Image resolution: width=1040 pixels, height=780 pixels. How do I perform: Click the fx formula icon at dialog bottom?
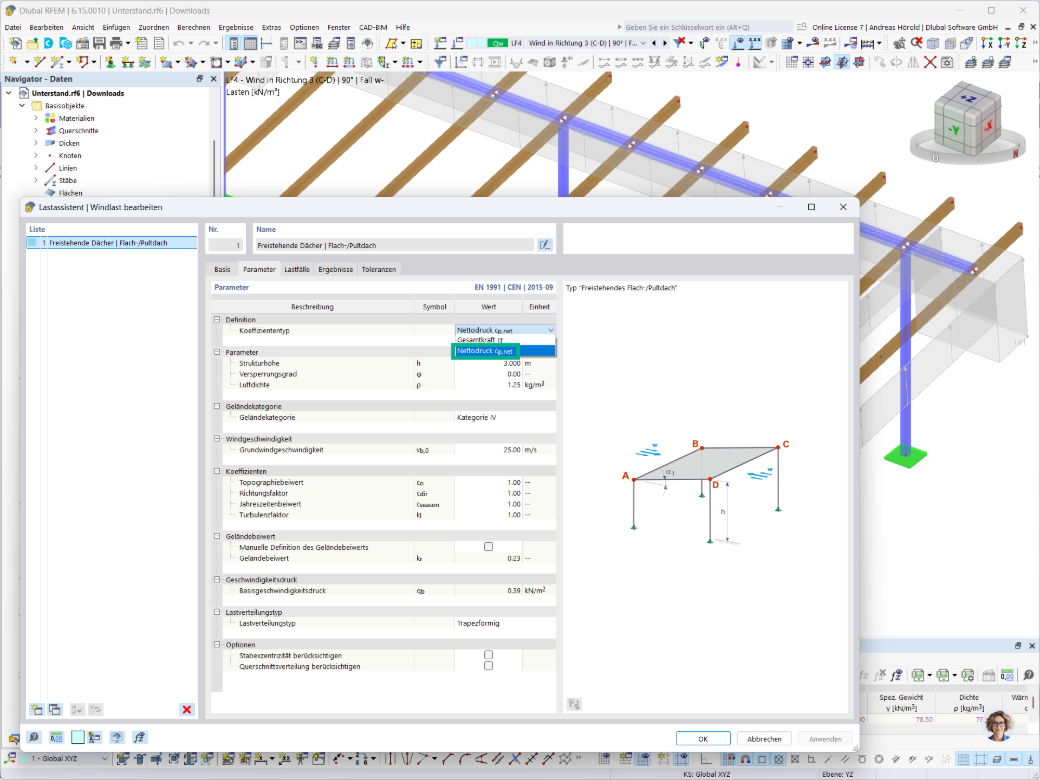point(139,737)
